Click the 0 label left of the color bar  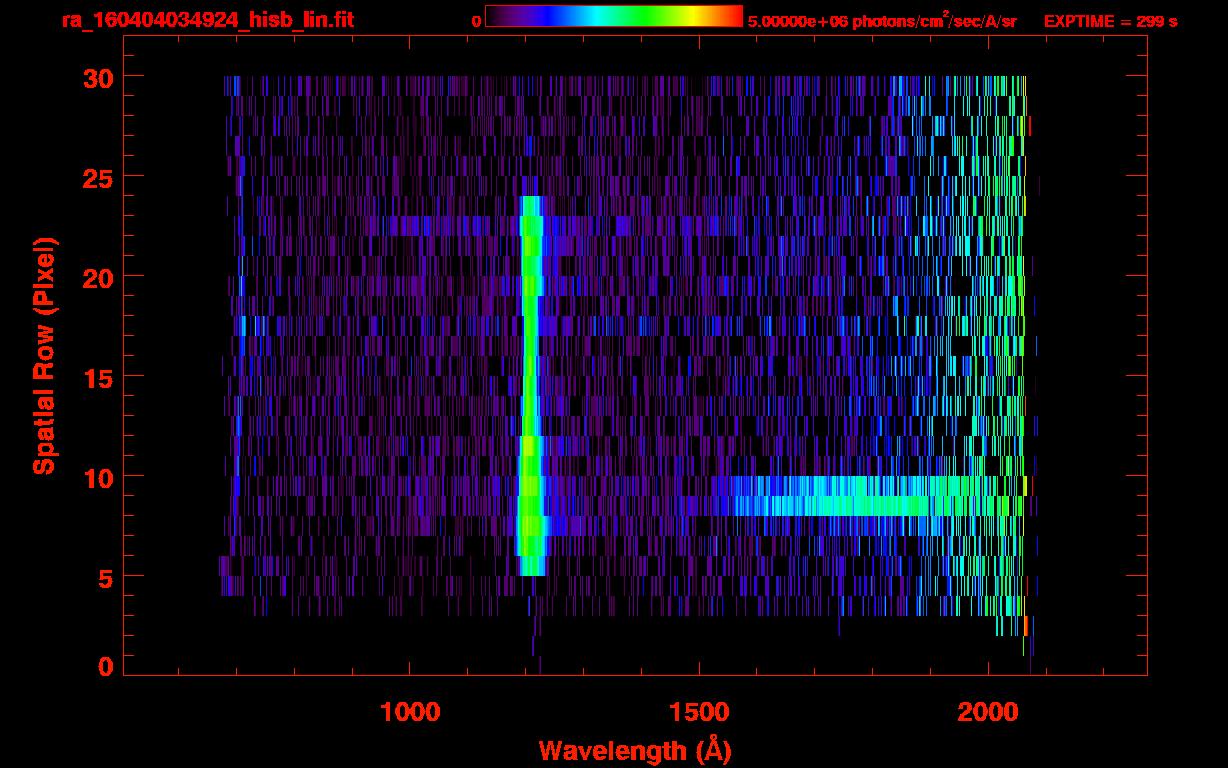pyautogui.click(x=477, y=21)
